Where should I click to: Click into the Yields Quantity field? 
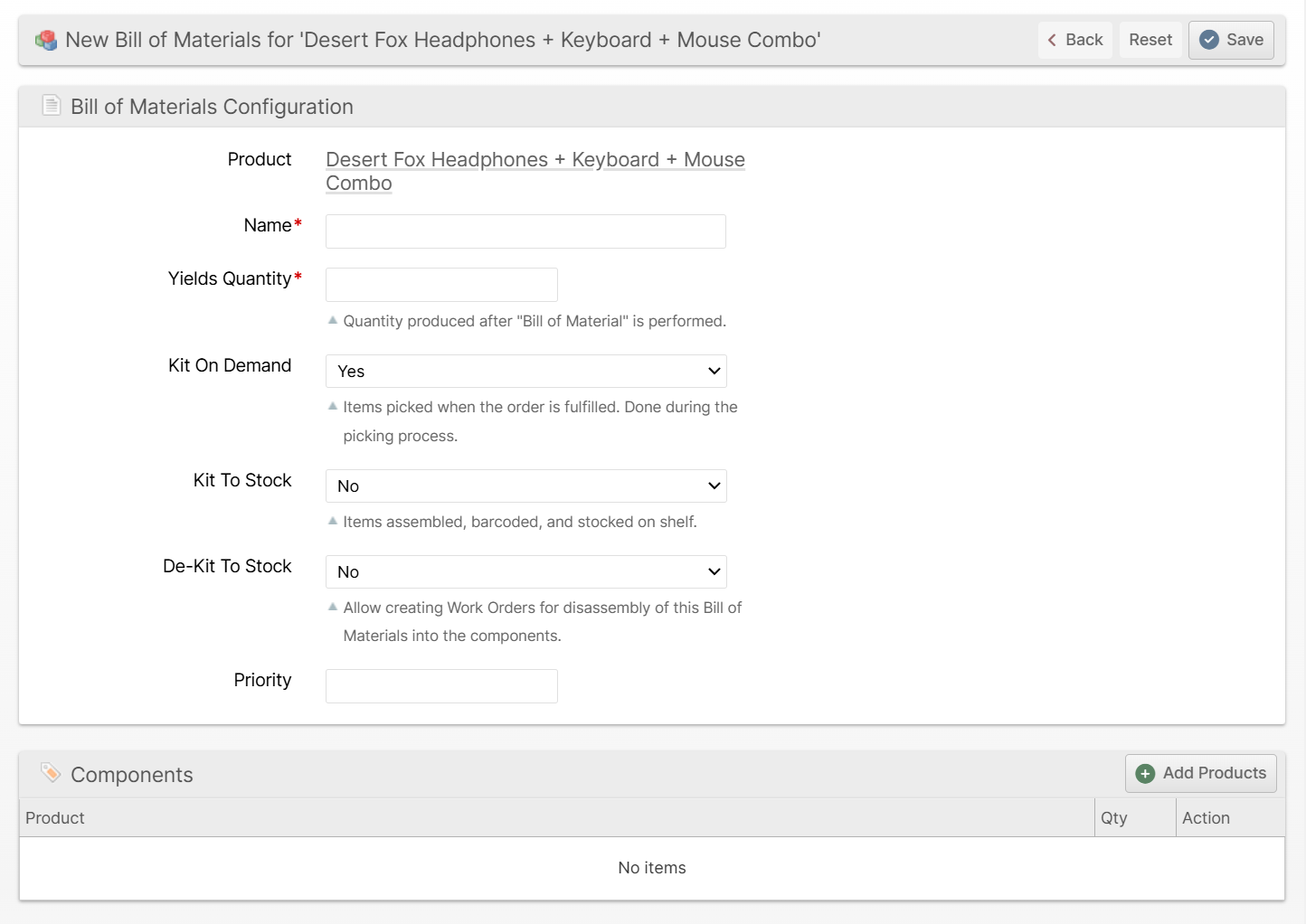pos(441,285)
